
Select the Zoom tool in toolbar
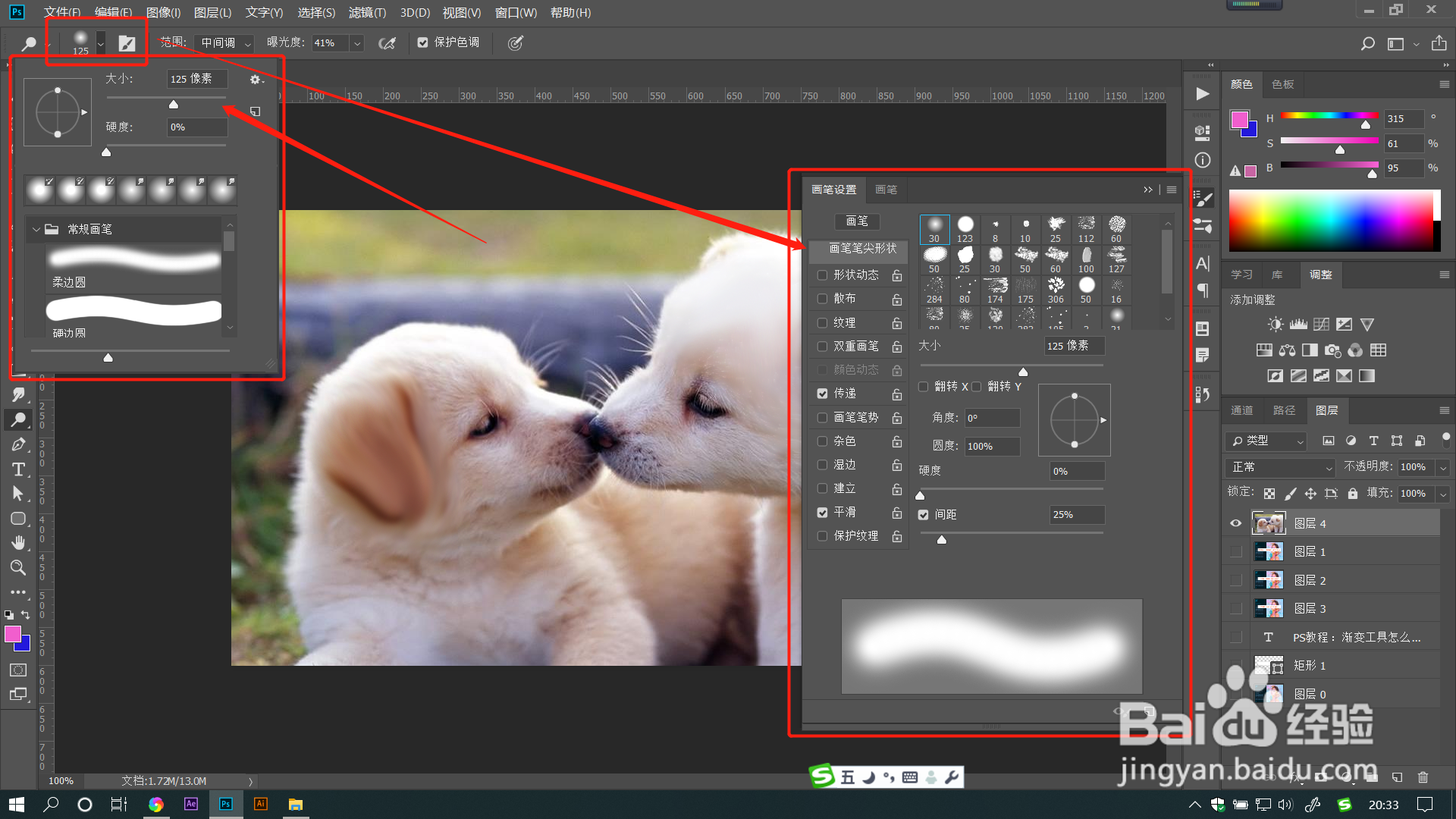pos(18,567)
